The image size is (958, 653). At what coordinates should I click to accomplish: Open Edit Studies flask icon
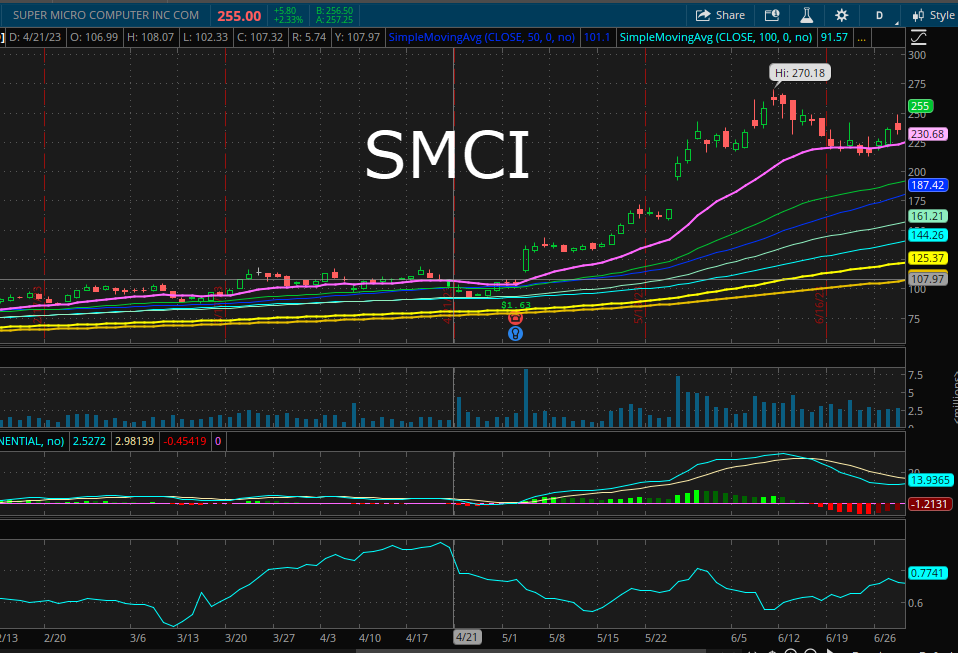[x=806, y=15]
